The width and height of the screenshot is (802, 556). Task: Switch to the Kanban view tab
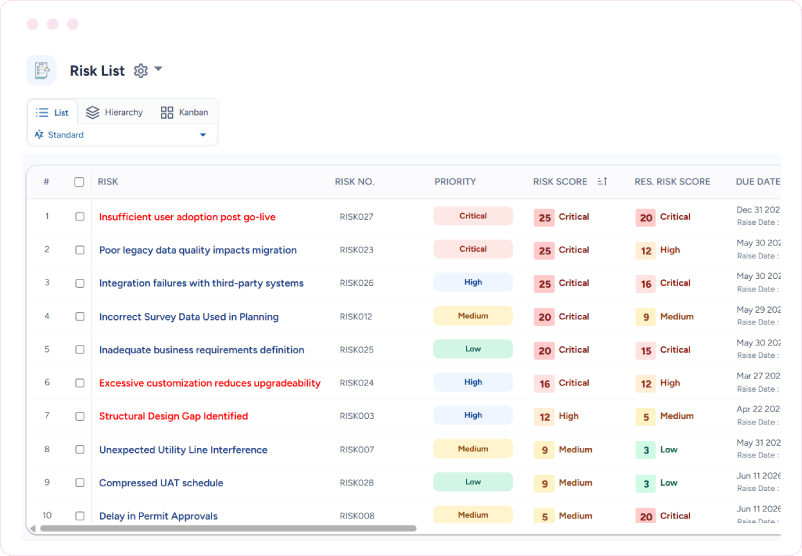coord(185,113)
